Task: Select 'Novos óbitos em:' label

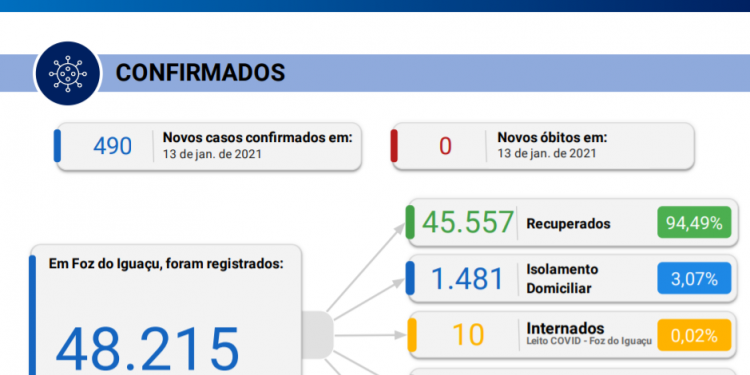Action: click(x=552, y=138)
